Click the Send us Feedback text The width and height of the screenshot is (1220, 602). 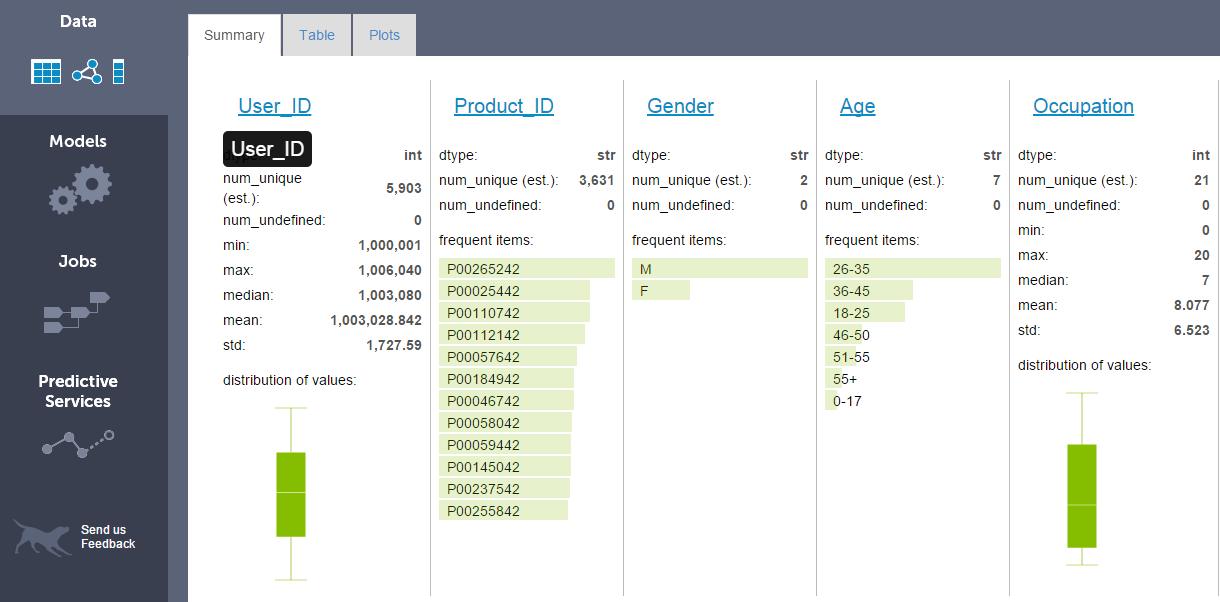(x=107, y=537)
